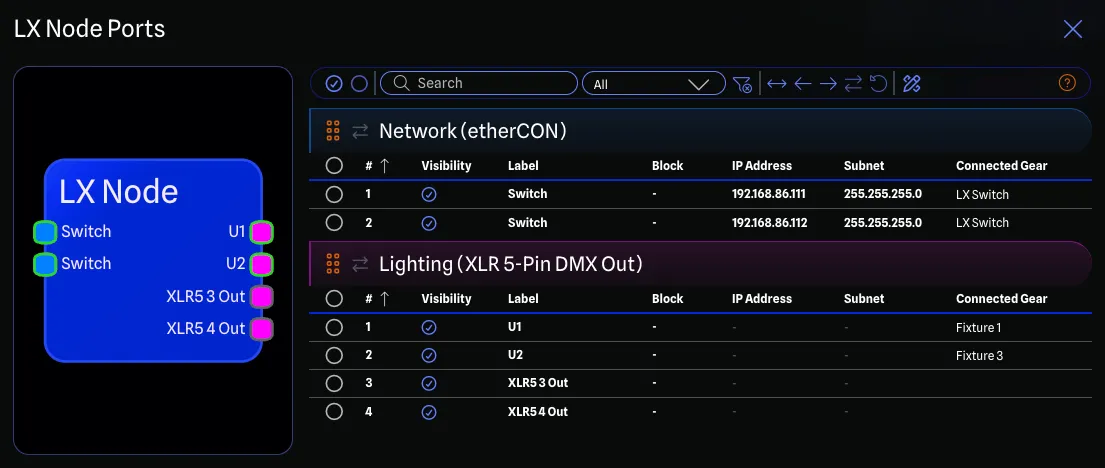
Task: Click the select all checkmark icon
Action: coord(335,84)
